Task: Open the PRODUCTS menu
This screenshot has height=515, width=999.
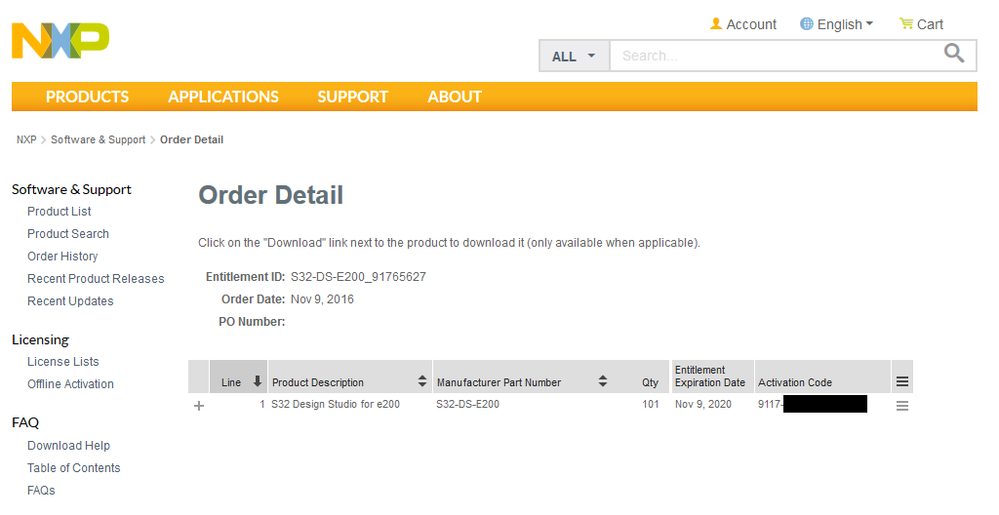Action: 87,97
